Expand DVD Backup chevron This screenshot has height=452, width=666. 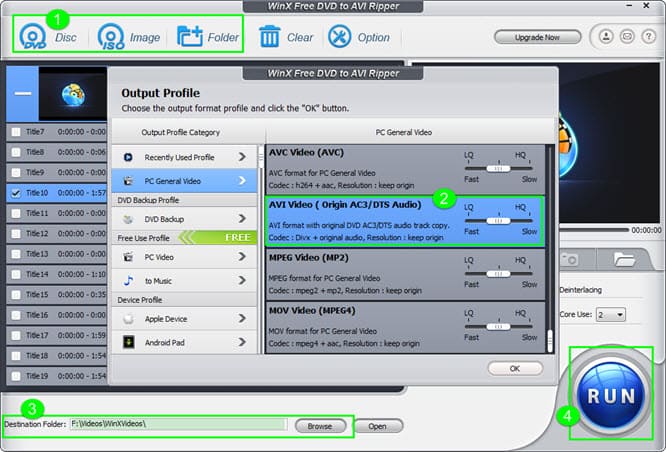tap(242, 219)
